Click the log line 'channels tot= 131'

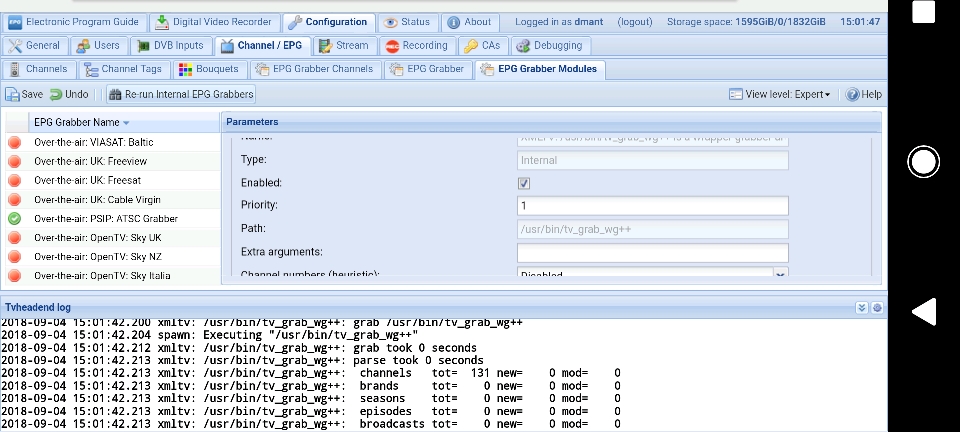pyautogui.click(x=311, y=373)
